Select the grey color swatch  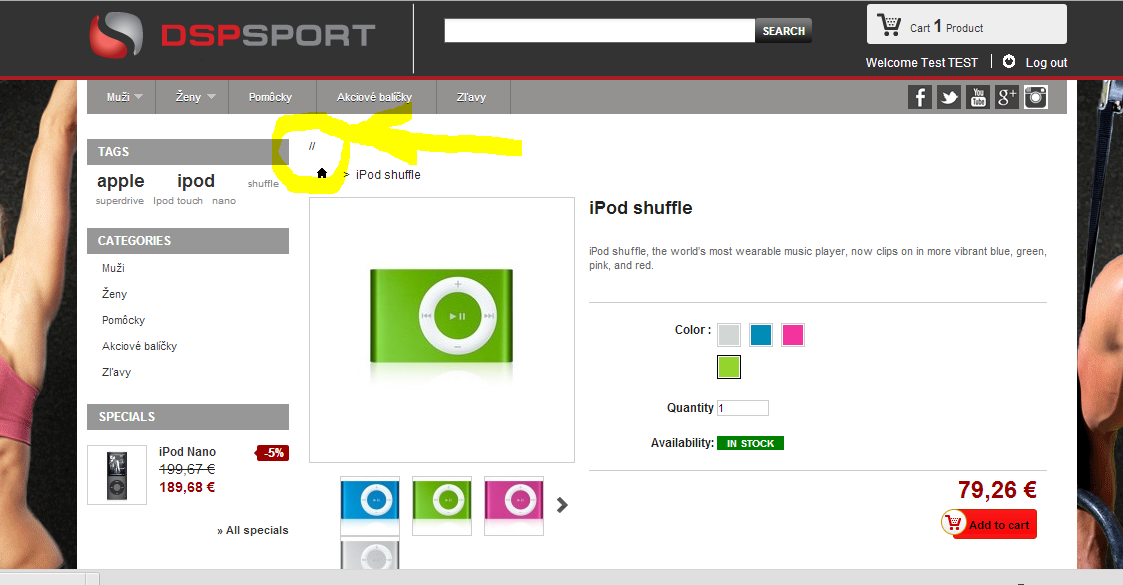tap(728, 334)
